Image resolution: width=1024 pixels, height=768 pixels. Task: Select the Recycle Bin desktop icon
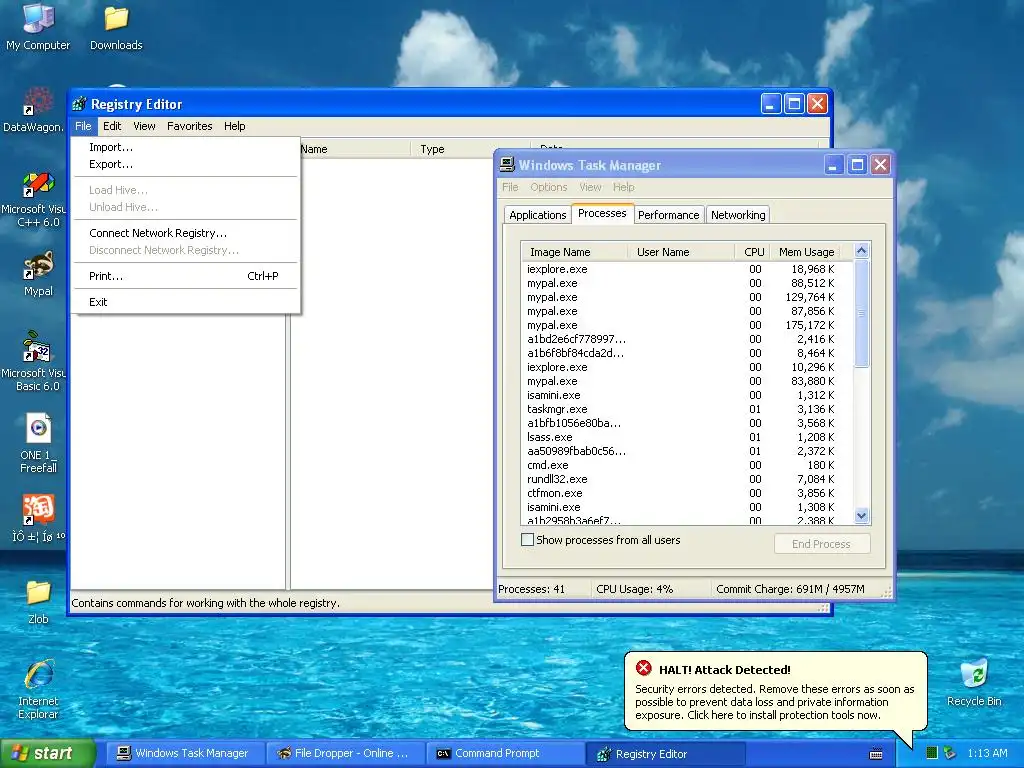tap(974, 683)
